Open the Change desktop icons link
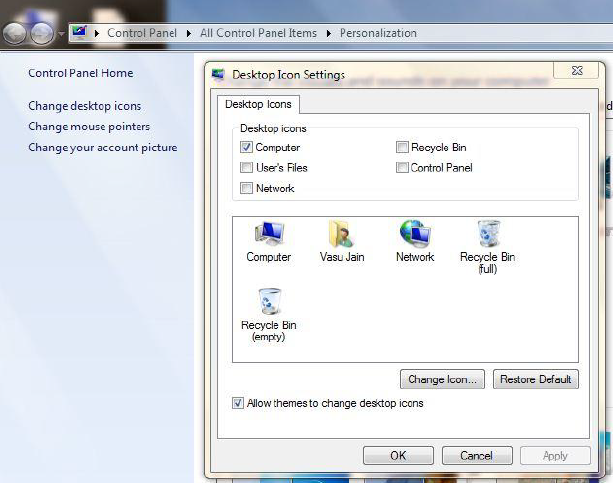Viewport: 613px width, 483px height. point(84,106)
